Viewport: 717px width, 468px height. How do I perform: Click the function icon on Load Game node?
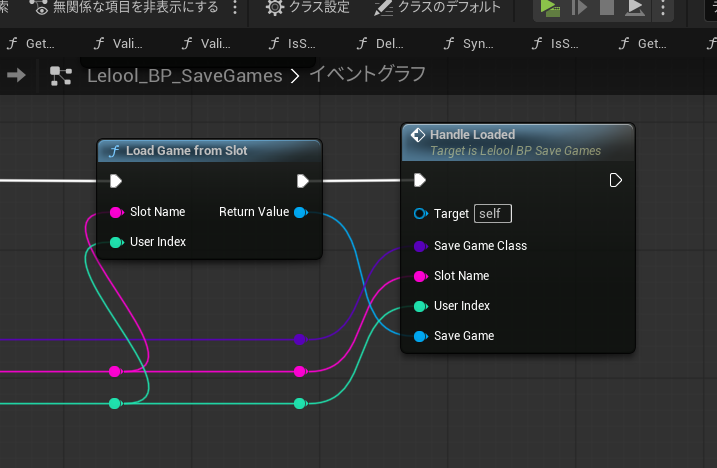point(114,151)
